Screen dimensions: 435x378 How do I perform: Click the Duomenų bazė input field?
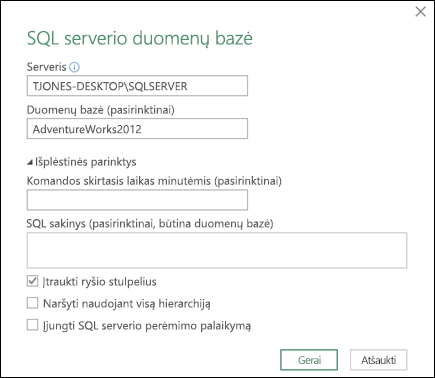pos(137,129)
